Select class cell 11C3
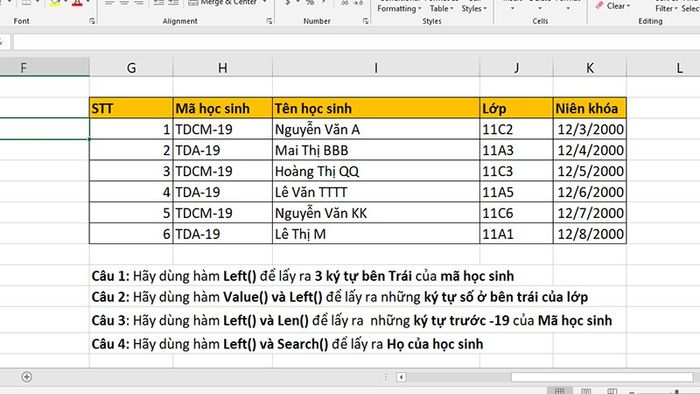This screenshot has width=700, height=394. 517,171
